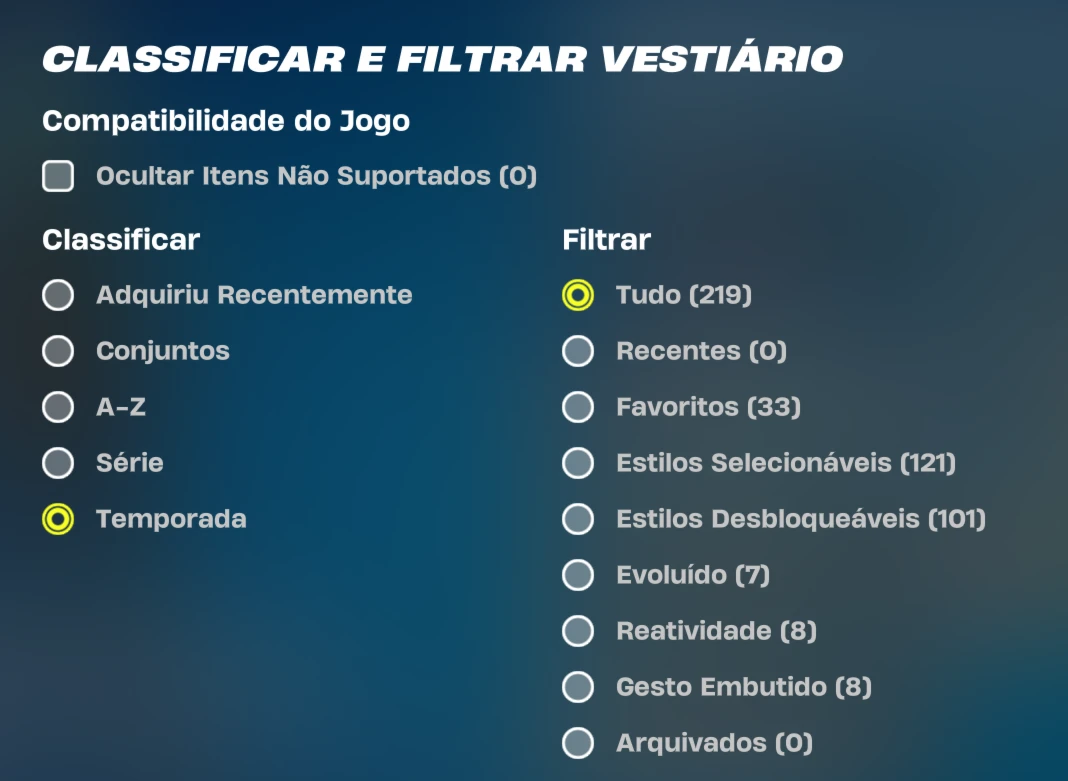
Task: Sort locker by Conjuntos
Action: point(58,352)
